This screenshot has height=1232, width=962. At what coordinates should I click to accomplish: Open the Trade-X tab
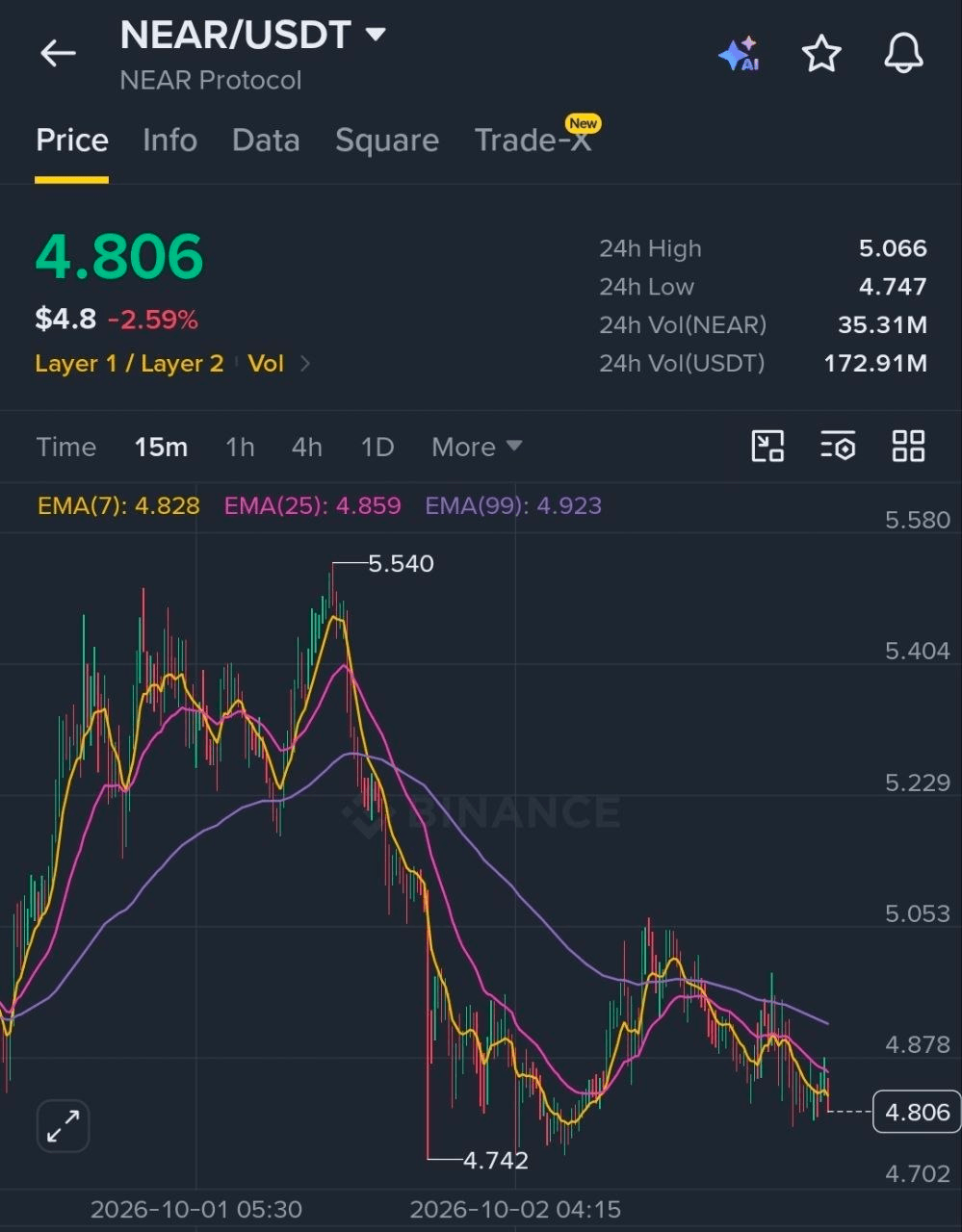[533, 141]
